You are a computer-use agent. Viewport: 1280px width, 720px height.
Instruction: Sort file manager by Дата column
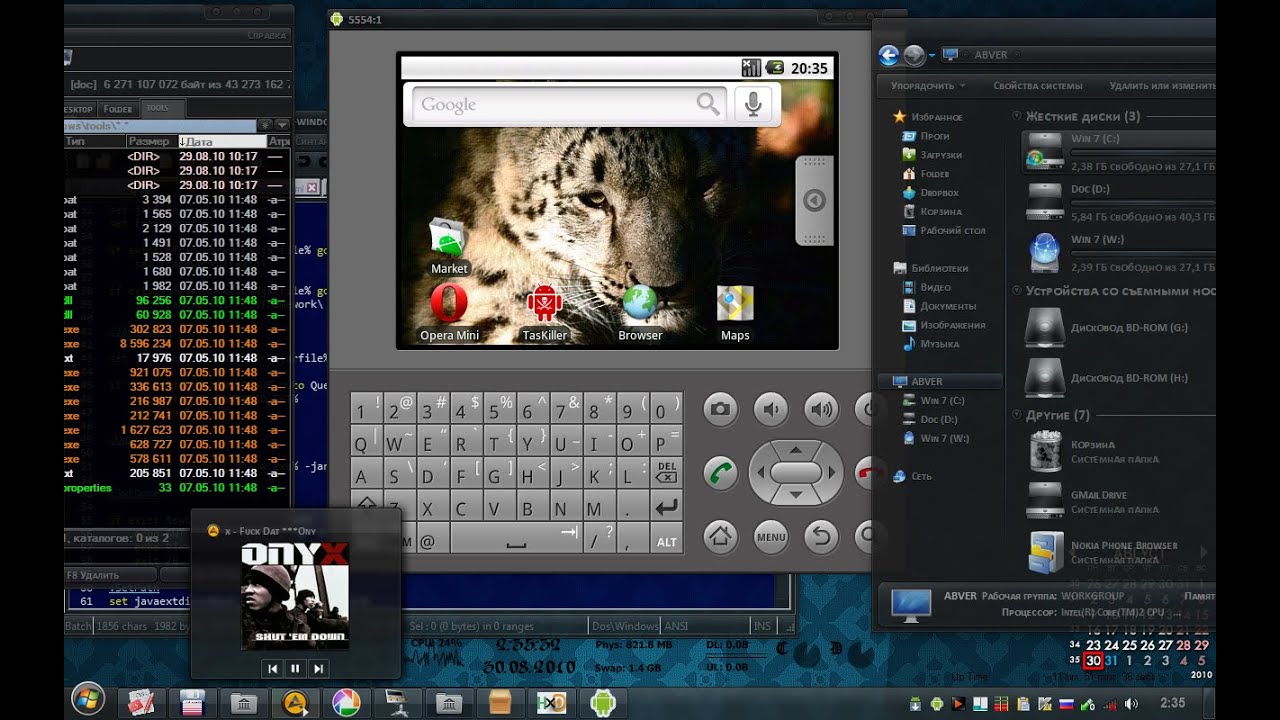click(x=222, y=142)
